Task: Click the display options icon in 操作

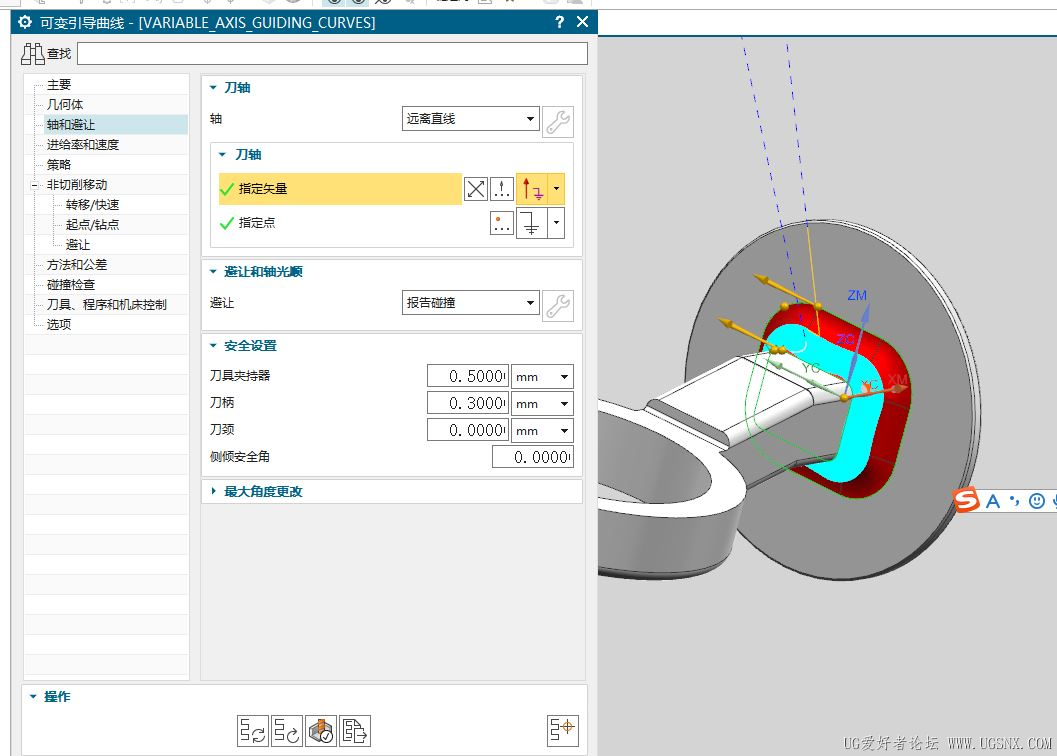Action: pyautogui.click(x=562, y=730)
